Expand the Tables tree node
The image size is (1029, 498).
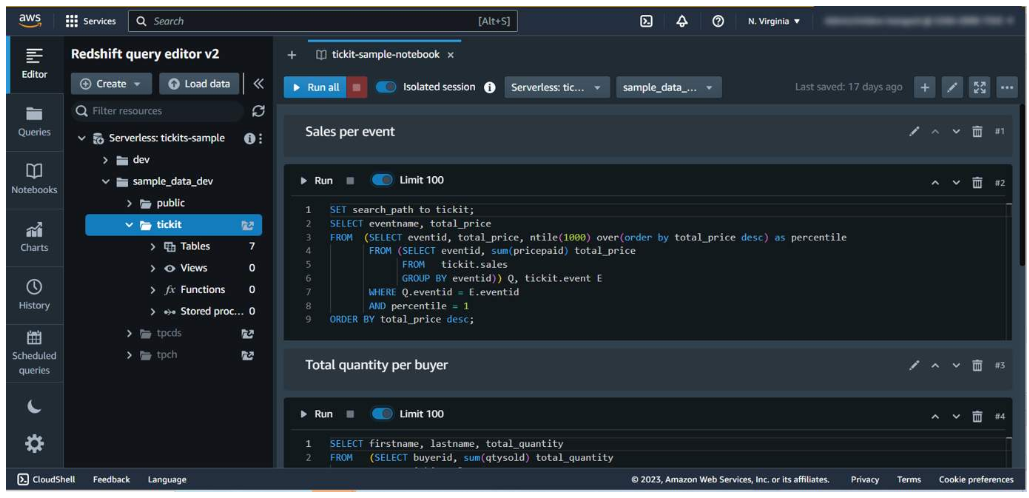point(153,246)
